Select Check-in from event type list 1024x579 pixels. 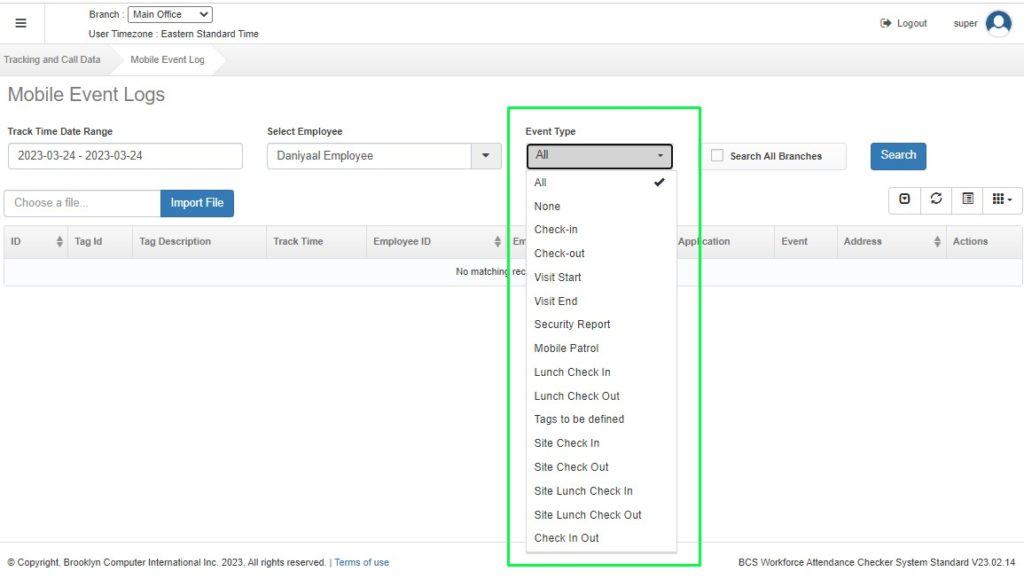click(556, 230)
